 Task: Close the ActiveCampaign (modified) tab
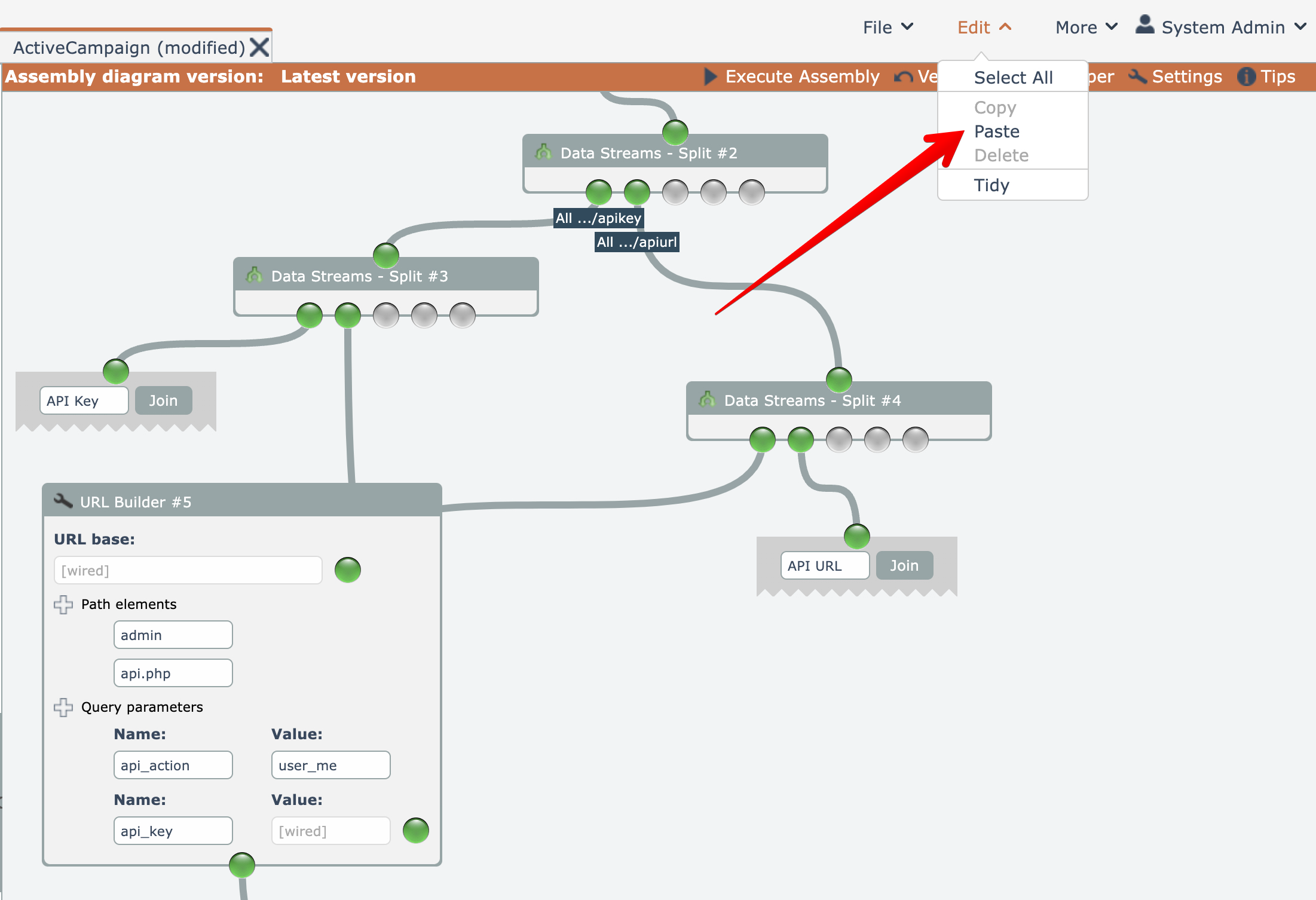coord(259,47)
